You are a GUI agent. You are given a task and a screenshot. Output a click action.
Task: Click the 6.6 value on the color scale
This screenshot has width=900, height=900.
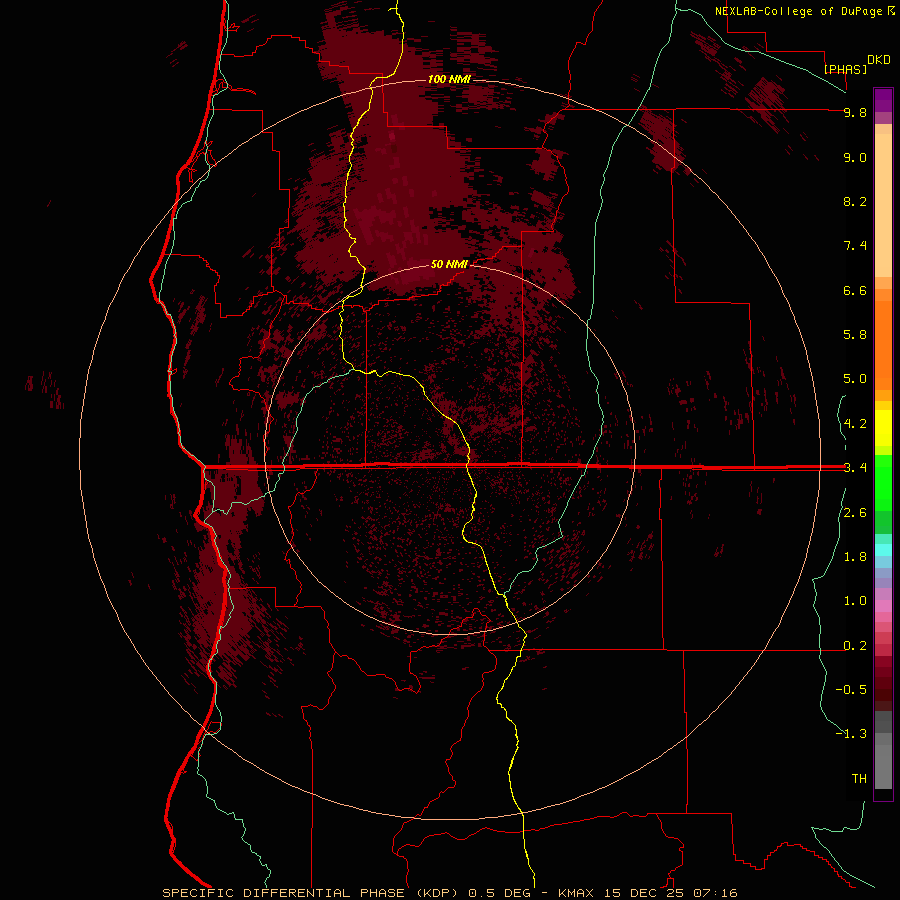pos(855,290)
